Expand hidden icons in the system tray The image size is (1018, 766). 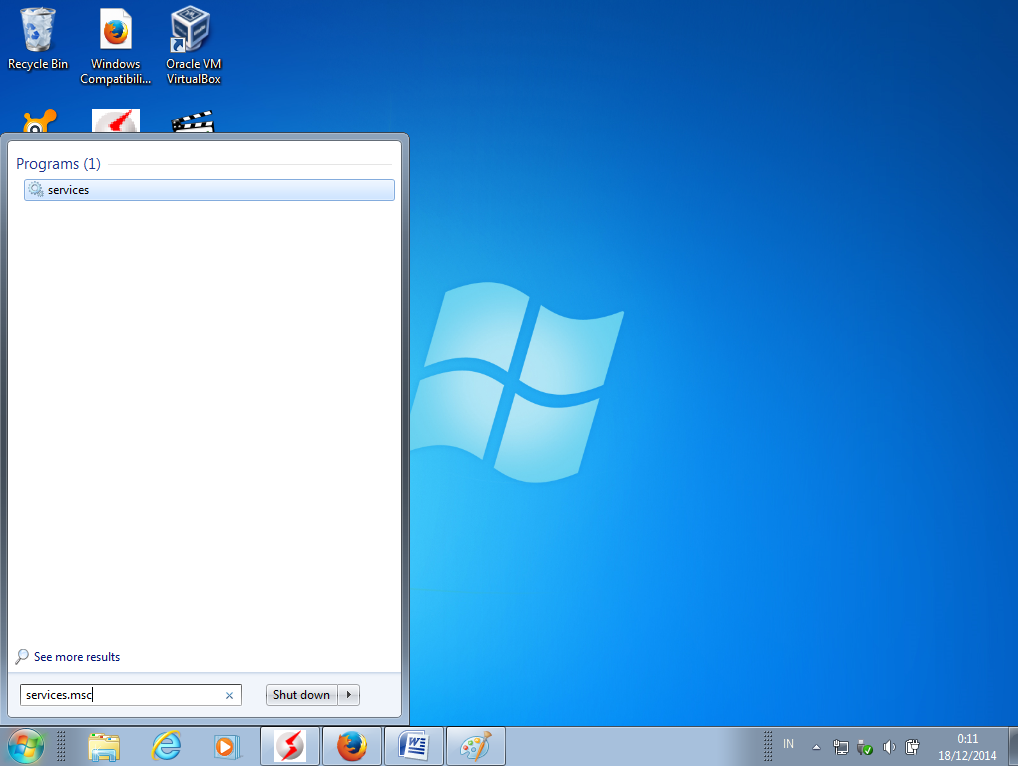pos(816,747)
